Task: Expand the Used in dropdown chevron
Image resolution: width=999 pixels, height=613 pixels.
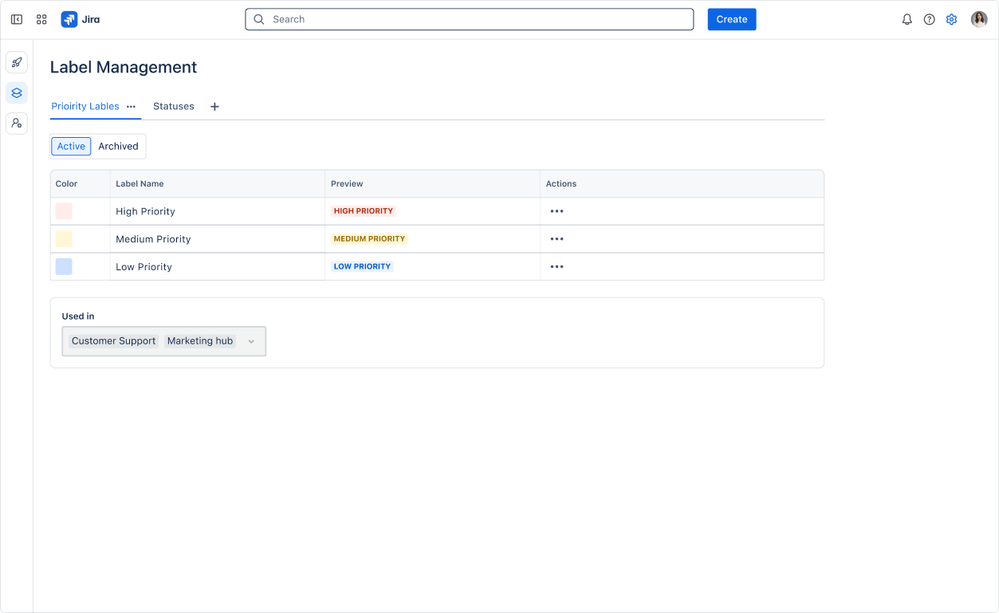Action: (251, 342)
